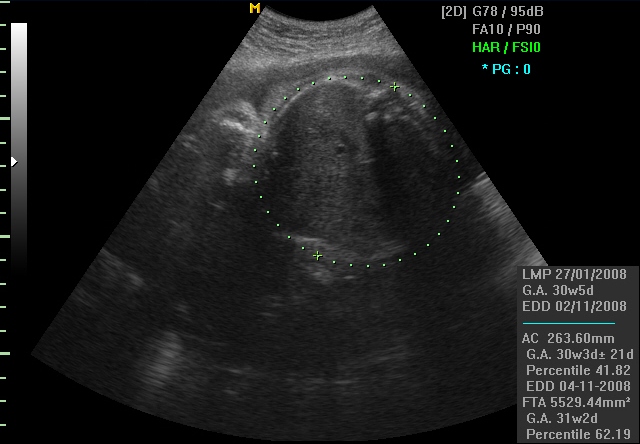Click the yellow M orientation marker

[x=255, y=8]
